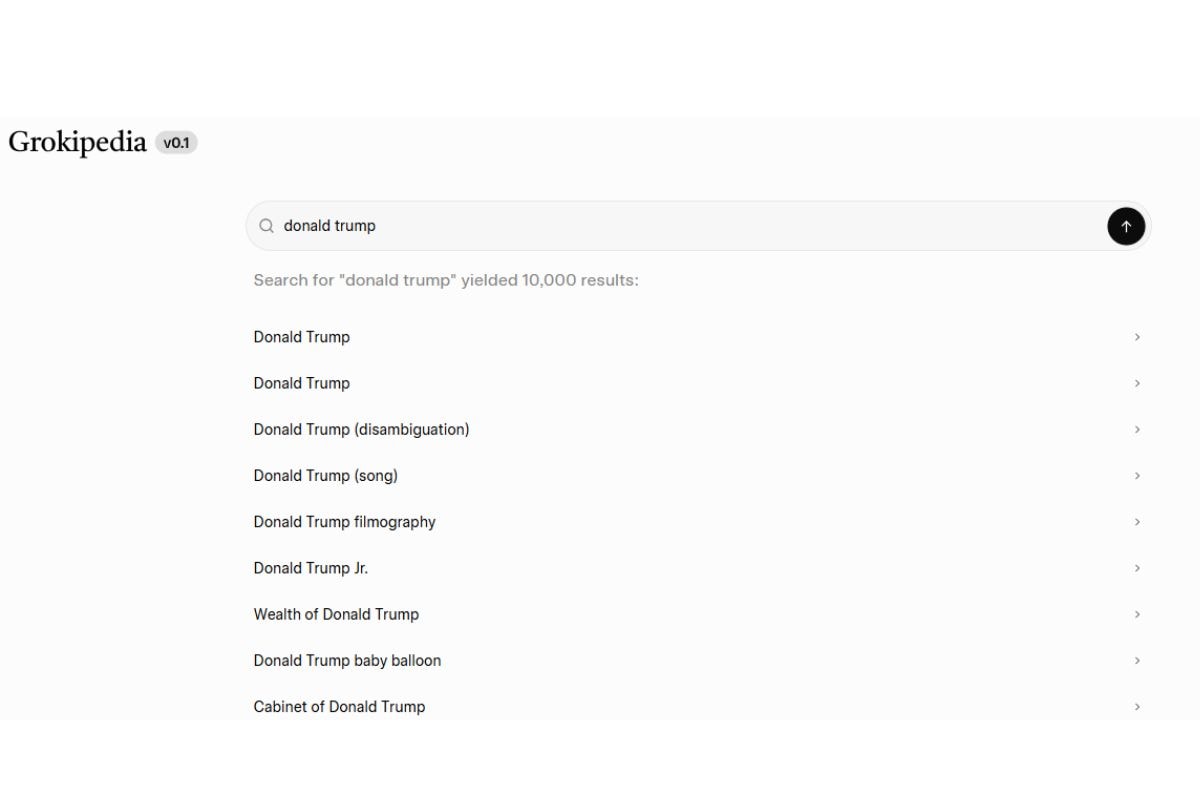Click the chevron beside Donald Trump Jr.
Image resolution: width=1200 pixels, height=800 pixels.
click(x=1137, y=567)
